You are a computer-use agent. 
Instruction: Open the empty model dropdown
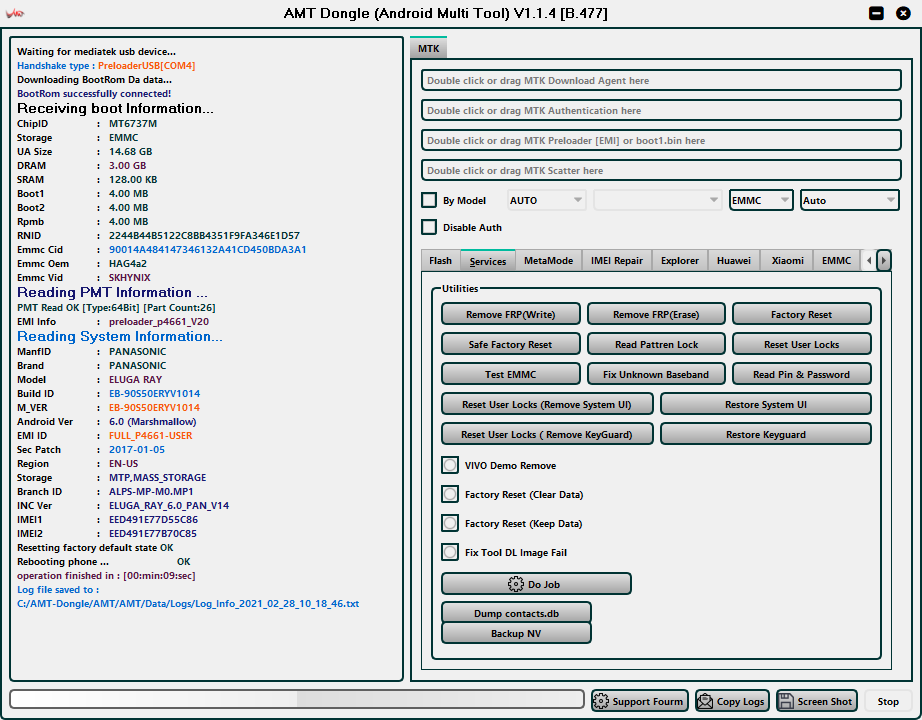657,200
